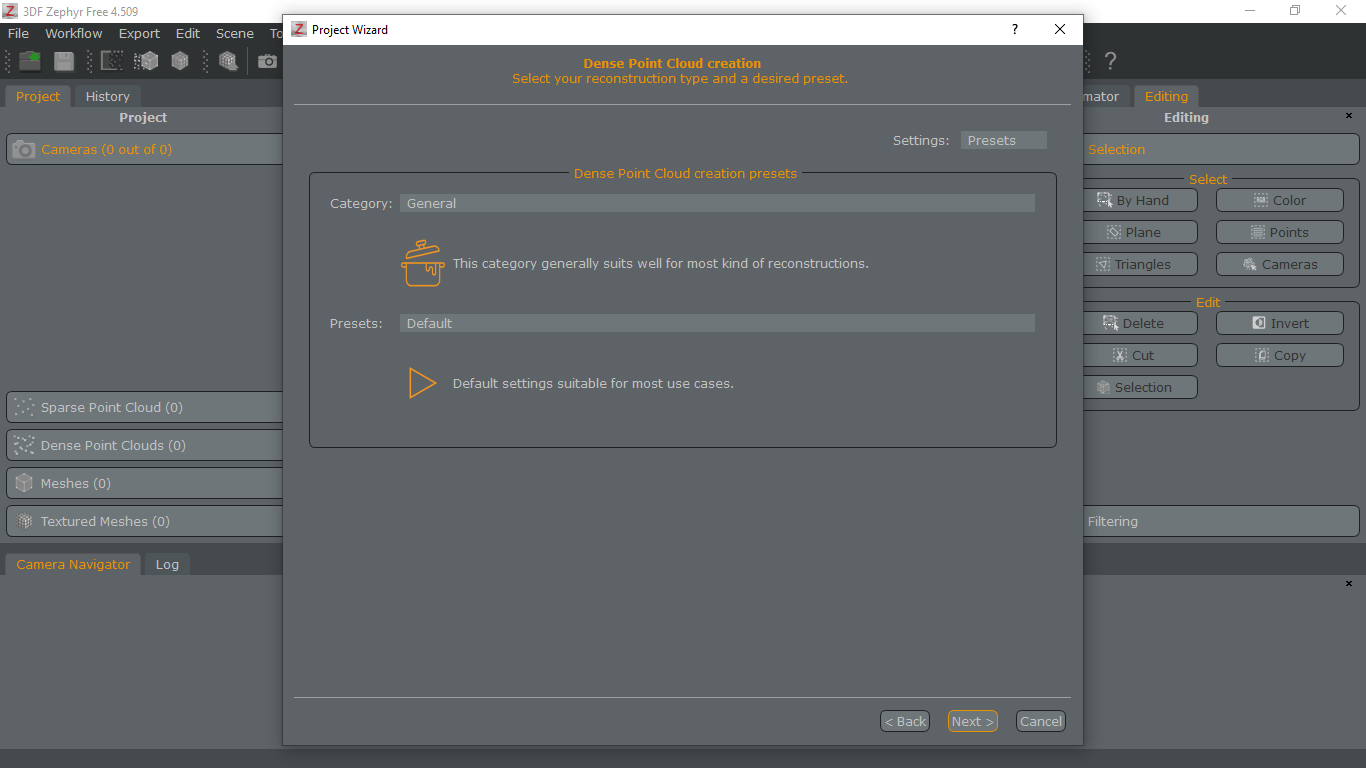Click the point cloud to cube mesh toolbar icon
Viewport: 1366px width, 768px height.
click(146, 61)
